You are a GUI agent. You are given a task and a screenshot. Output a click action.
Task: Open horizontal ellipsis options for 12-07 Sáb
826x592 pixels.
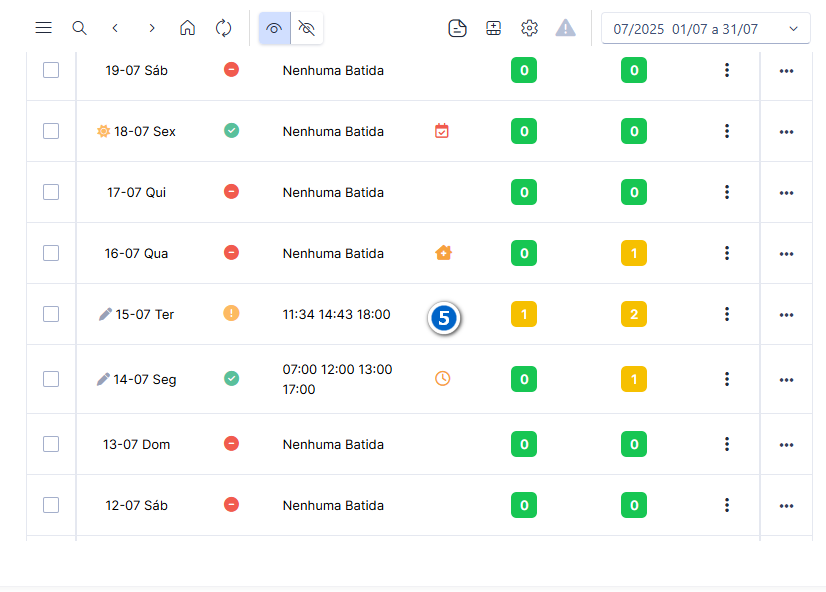click(786, 506)
